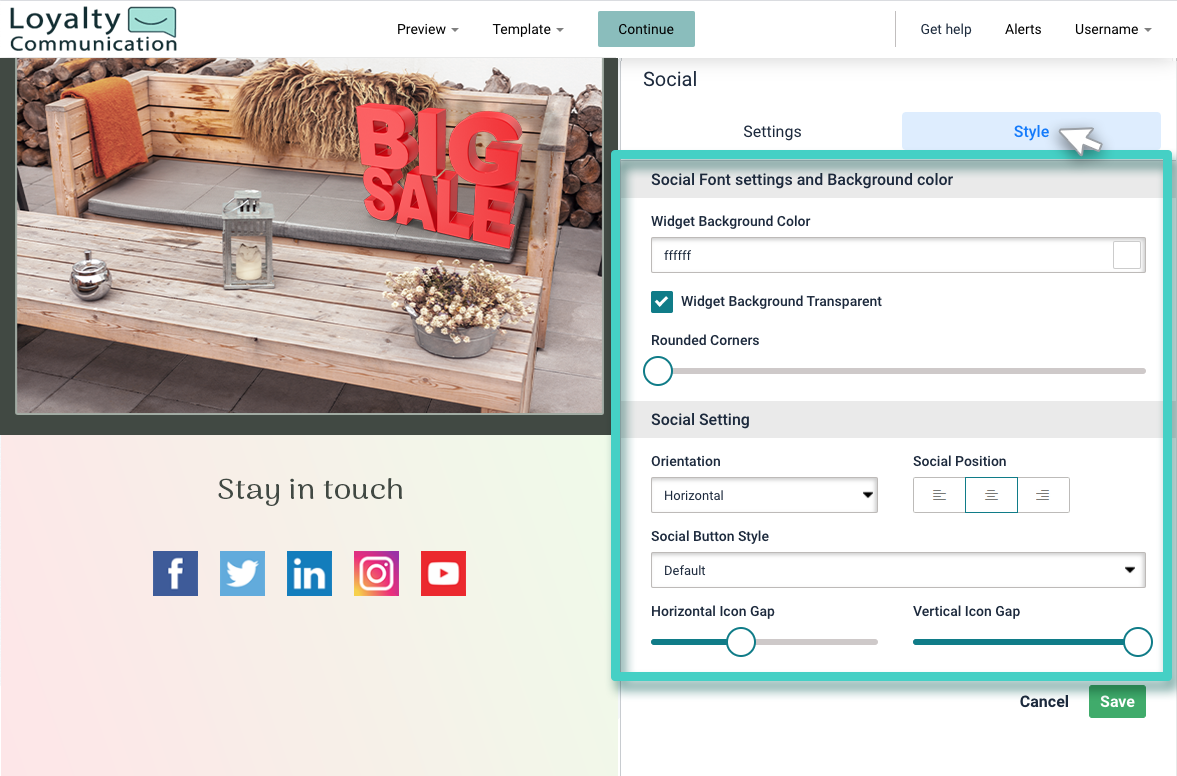Image resolution: width=1177 pixels, height=776 pixels.
Task: Click the Facebook social icon
Action: (x=175, y=573)
